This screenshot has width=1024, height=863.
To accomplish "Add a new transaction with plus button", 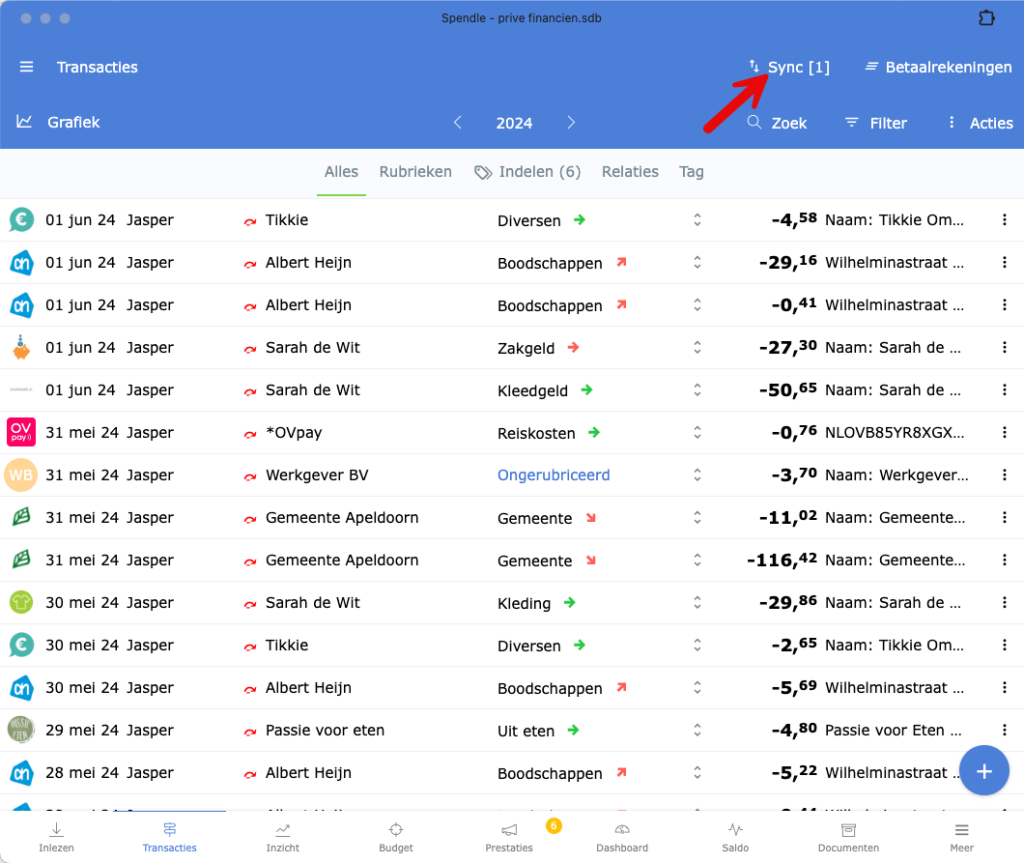I will pyautogui.click(x=984, y=771).
